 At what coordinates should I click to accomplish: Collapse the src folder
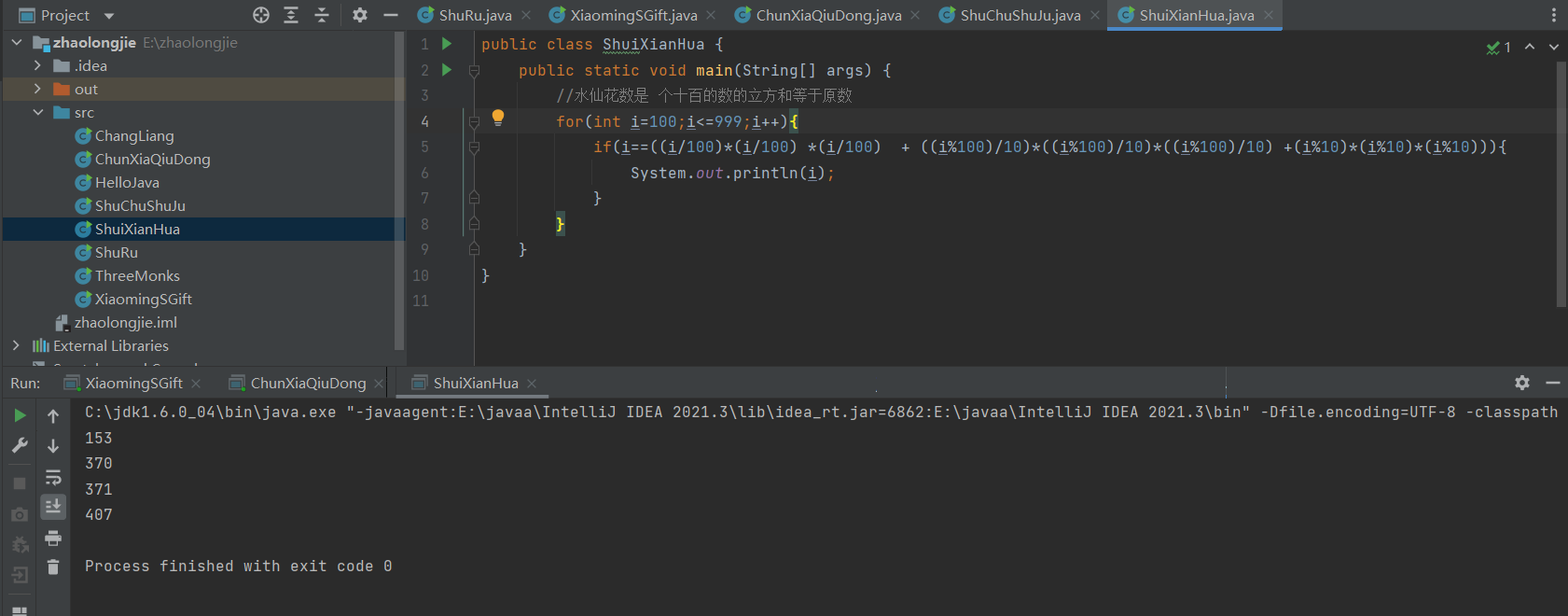tap(37, 112)
